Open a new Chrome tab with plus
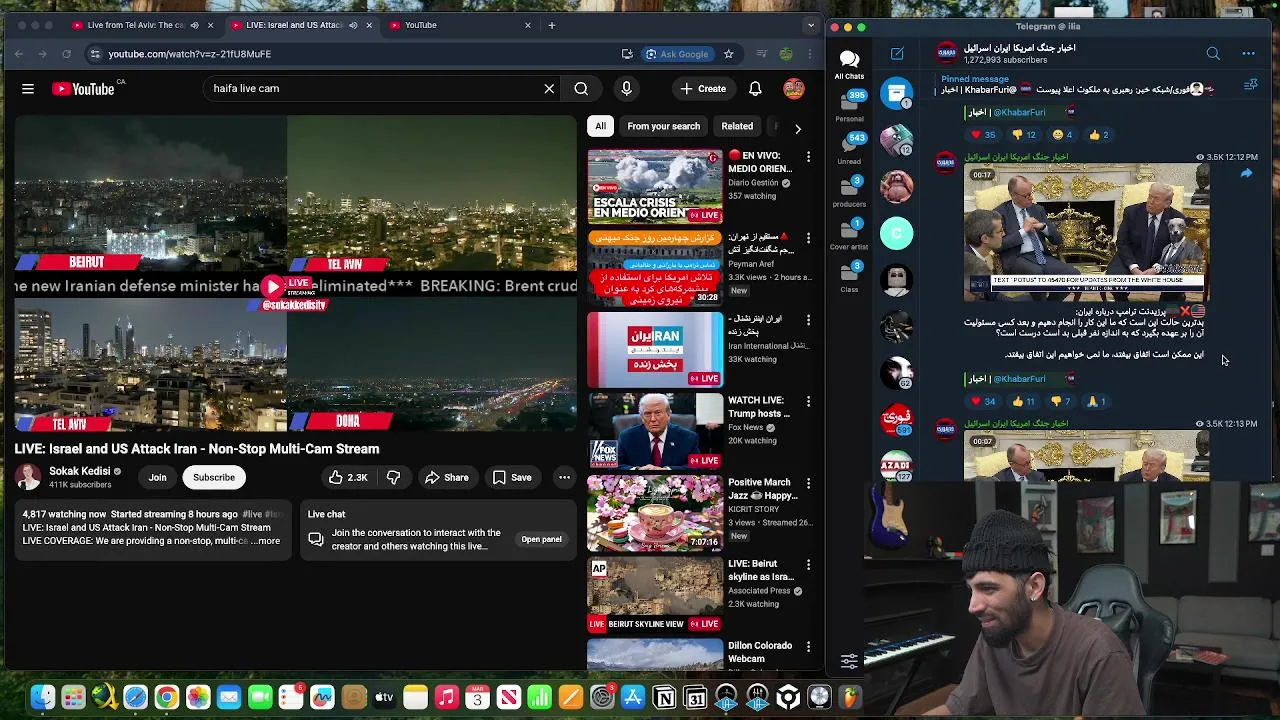The height and width of the screenshot is (720, 1280). [551, 25]
